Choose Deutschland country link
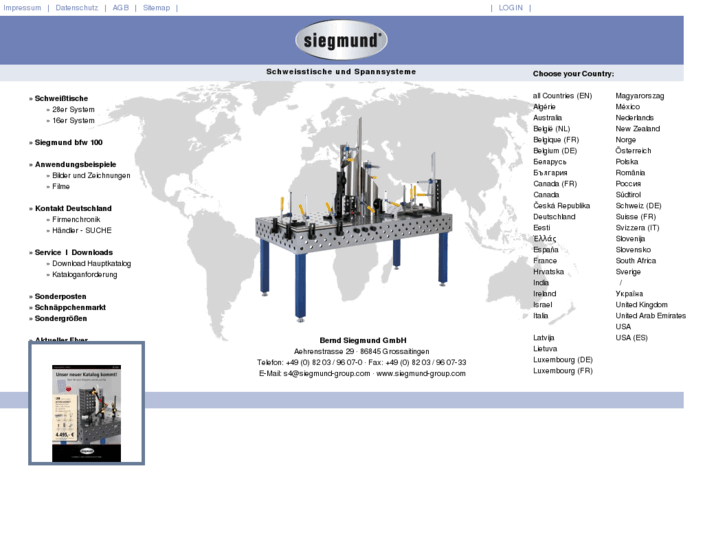This screenshot has width=727, height=545. 554,217
